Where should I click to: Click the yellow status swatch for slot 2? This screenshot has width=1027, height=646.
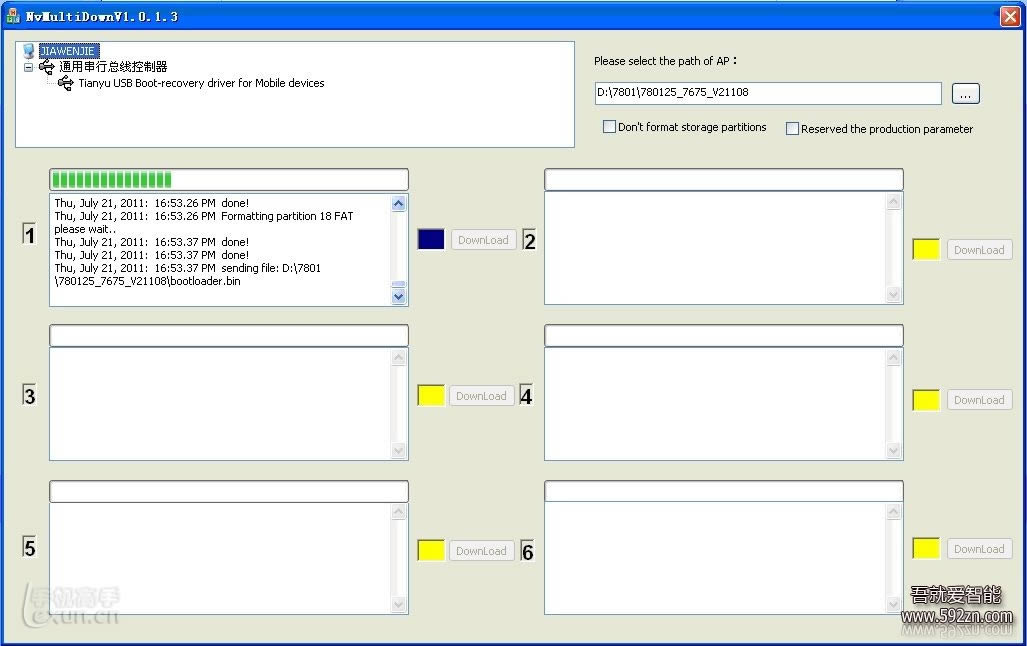point(926,250)
